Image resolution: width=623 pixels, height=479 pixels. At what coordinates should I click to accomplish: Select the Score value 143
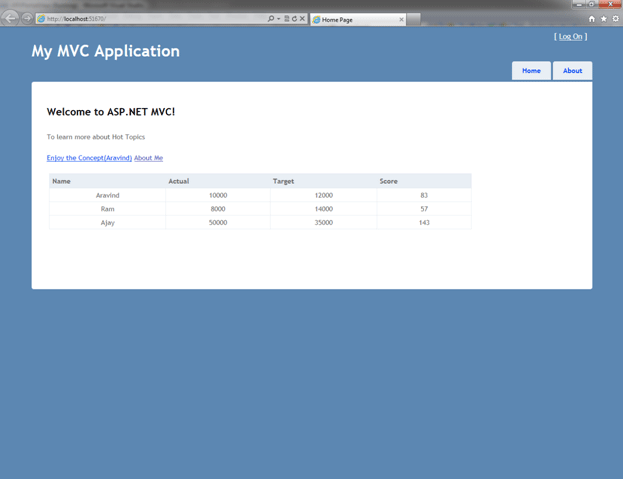tap(424, 223)
